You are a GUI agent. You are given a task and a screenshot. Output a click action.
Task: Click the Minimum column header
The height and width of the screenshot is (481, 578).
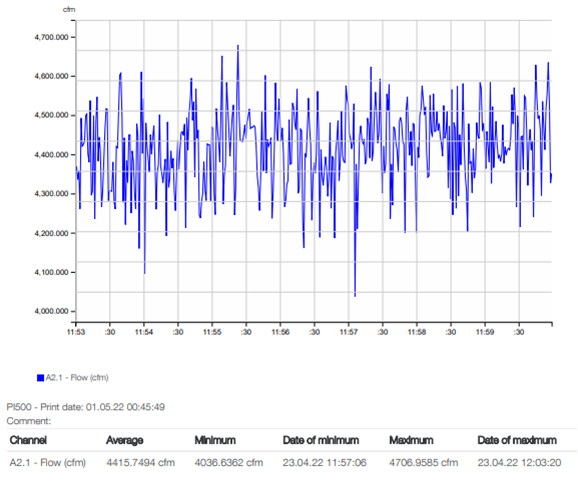pos(215,440)
